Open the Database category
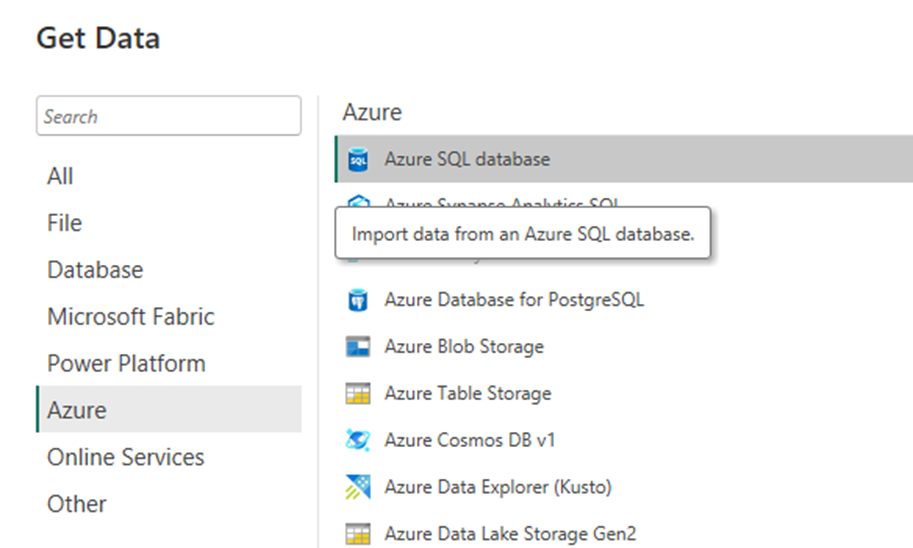Screen dimensions: 913x548 [95, 270]
